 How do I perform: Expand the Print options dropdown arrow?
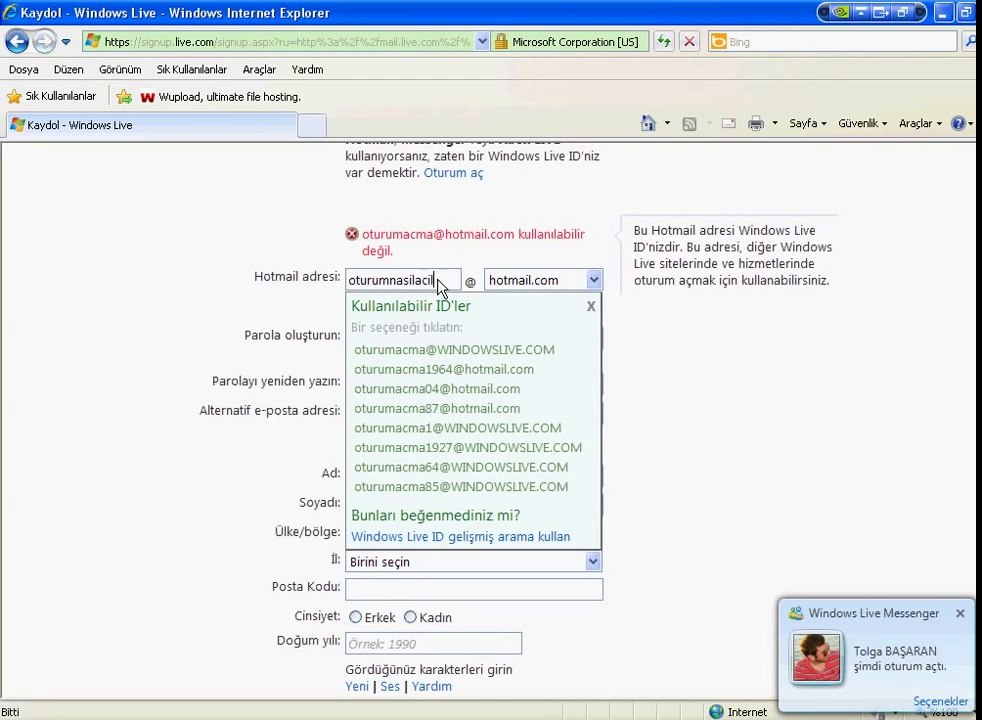(x=775, y=123)
